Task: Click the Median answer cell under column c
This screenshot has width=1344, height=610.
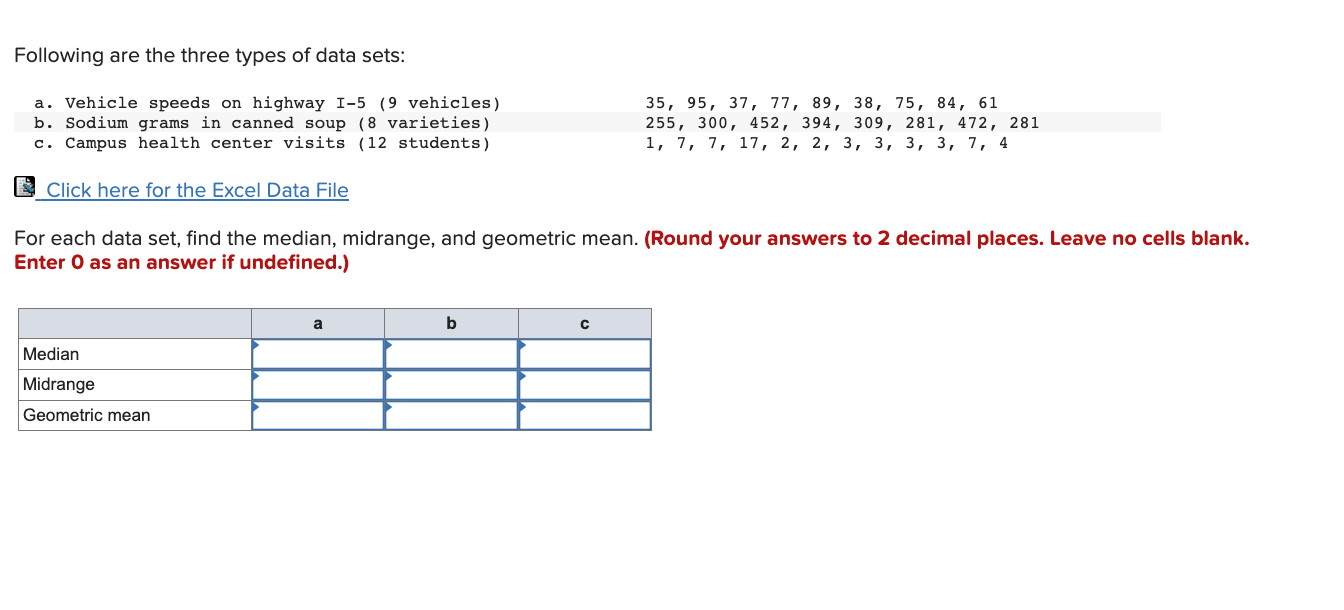Action: click(585, 353)
